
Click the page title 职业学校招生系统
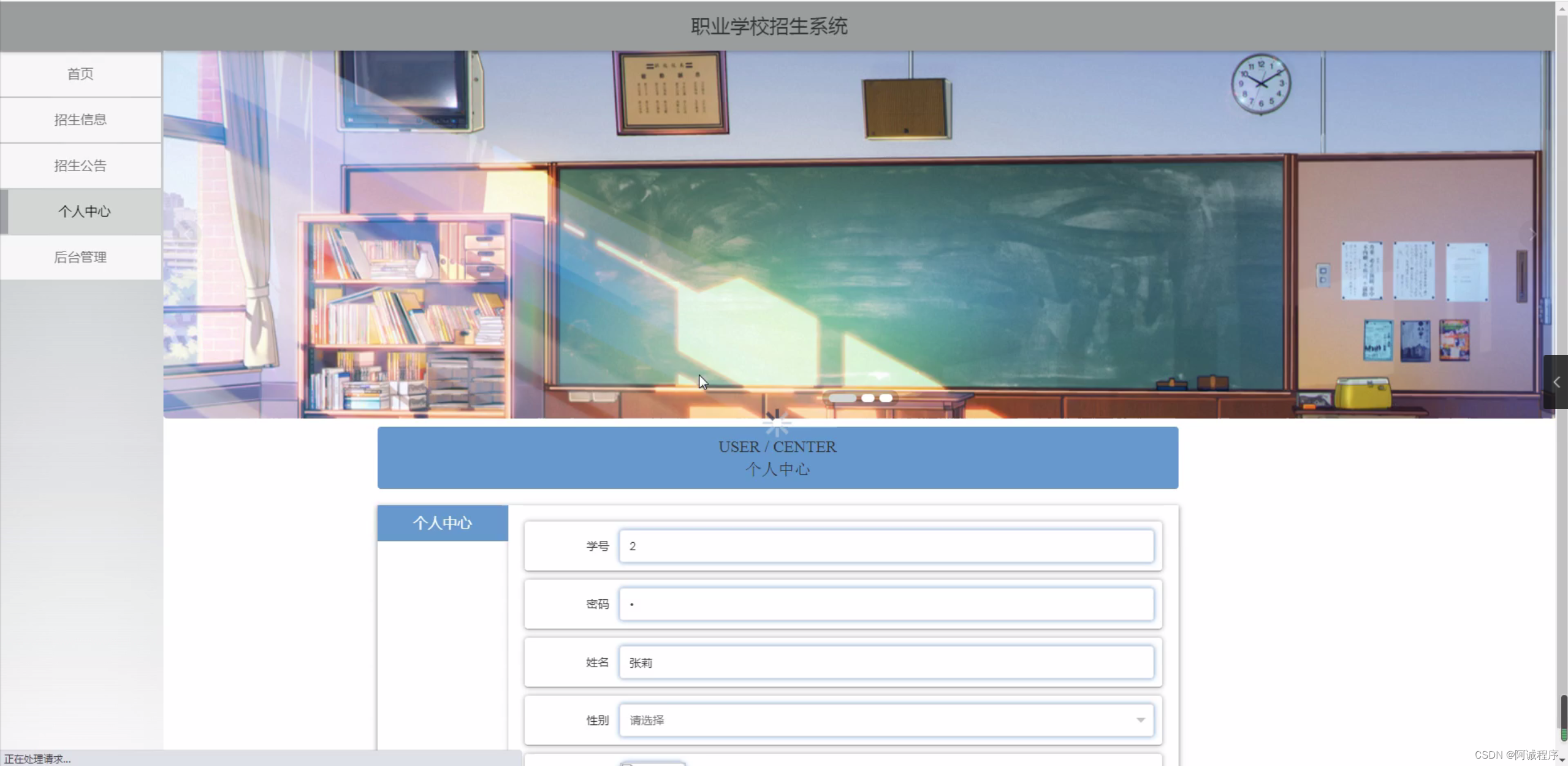click(x=769, y=26)
